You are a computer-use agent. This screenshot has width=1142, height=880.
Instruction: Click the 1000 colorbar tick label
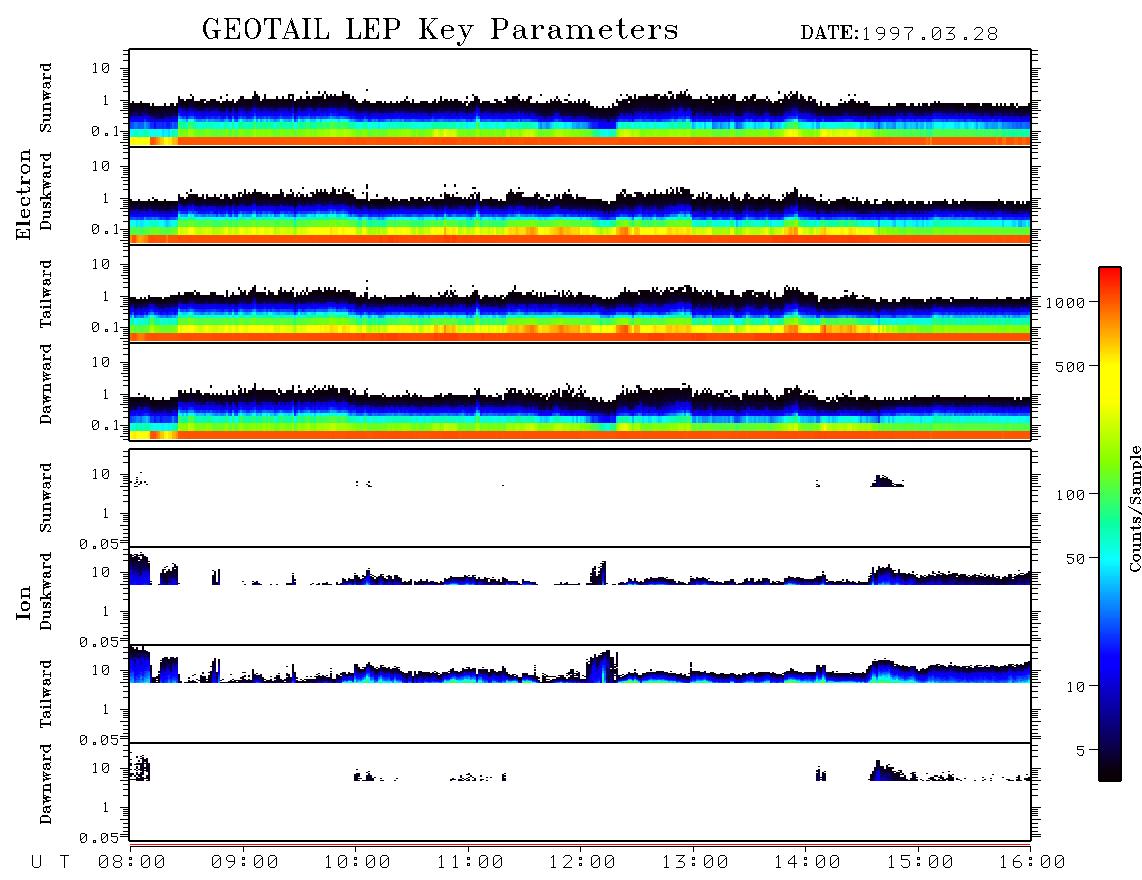click(1065, 302)
